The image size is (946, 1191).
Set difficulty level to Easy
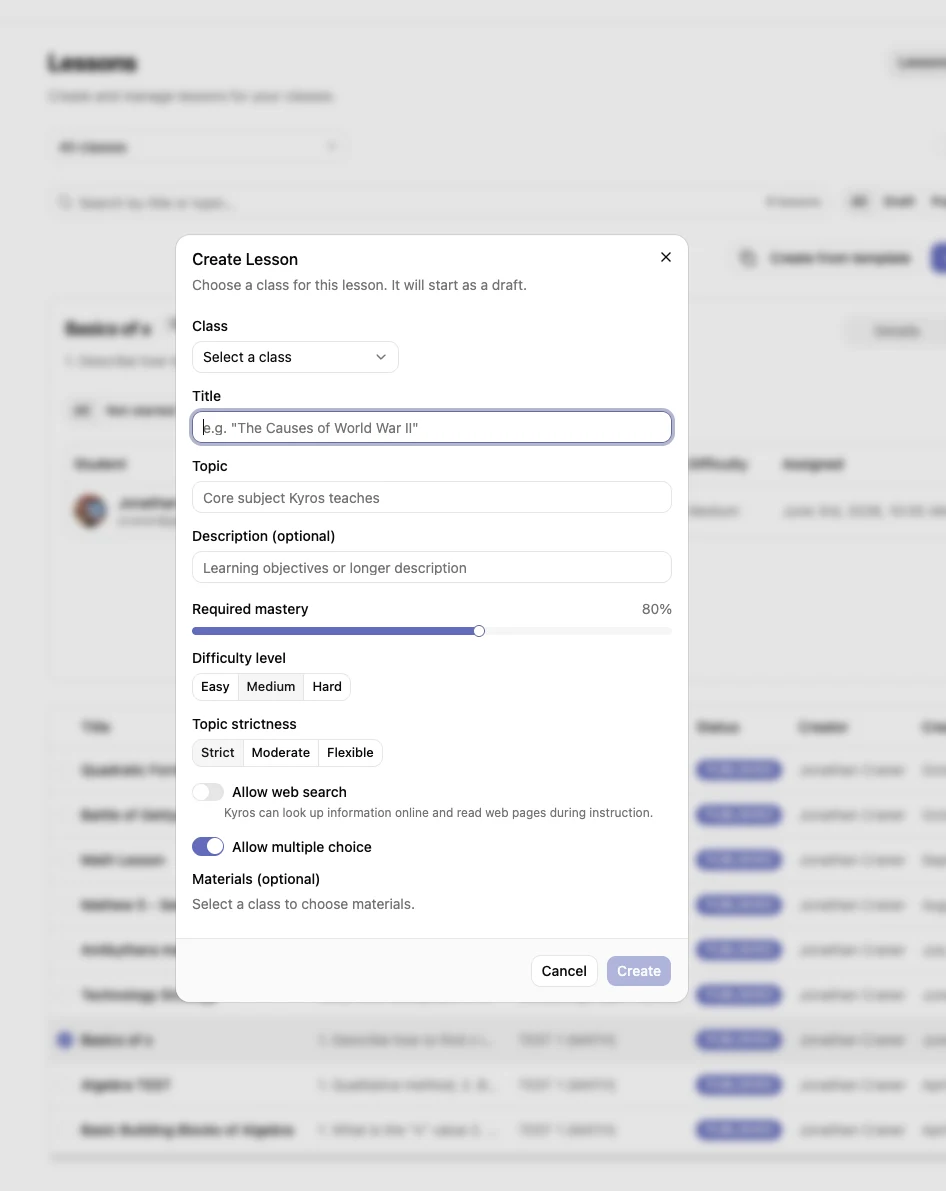215,687
